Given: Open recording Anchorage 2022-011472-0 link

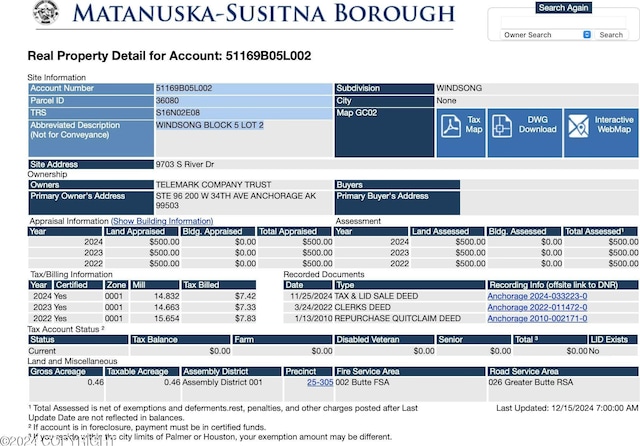Looking at the screenshot, I should [537, 307].
